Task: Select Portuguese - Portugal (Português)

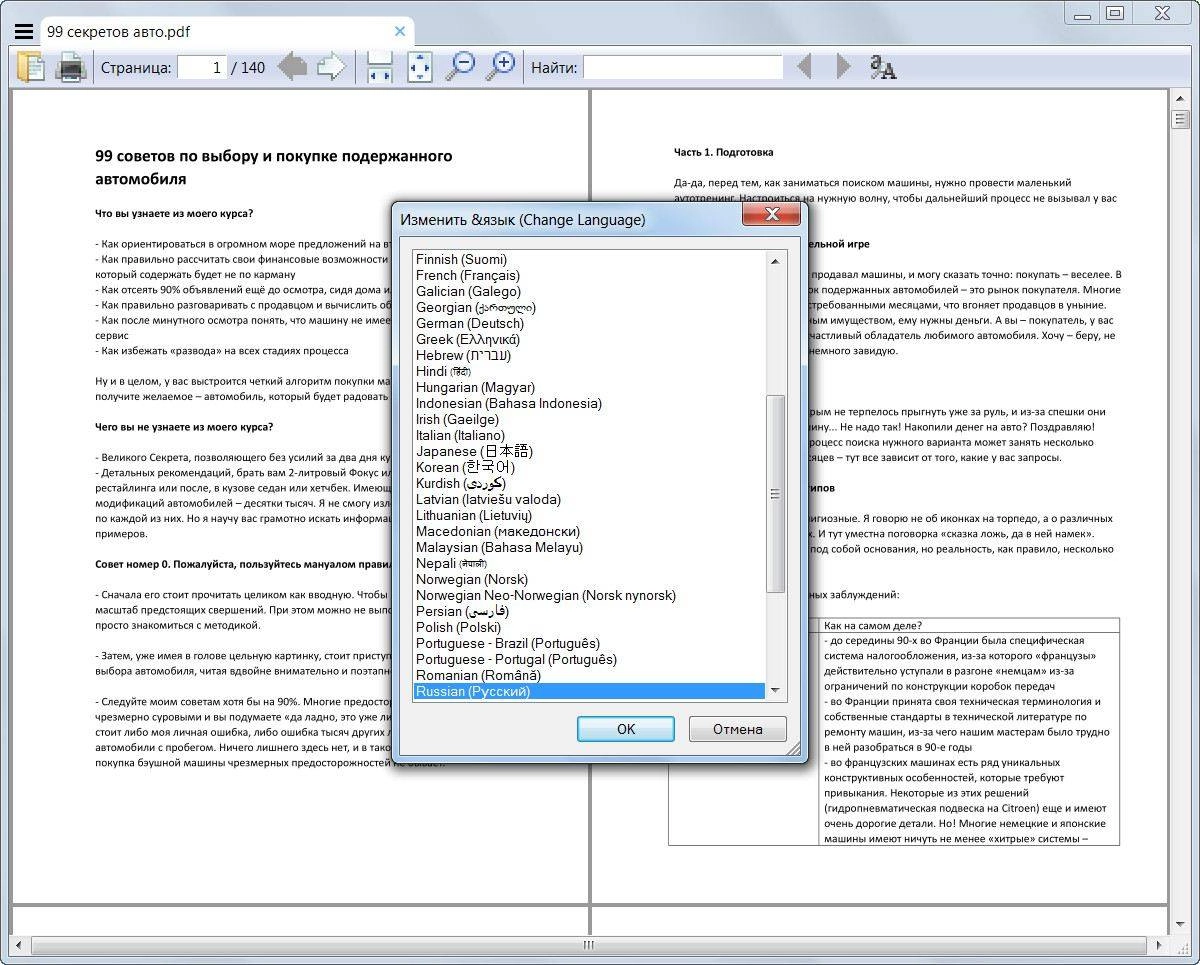Action: (589, 659)
